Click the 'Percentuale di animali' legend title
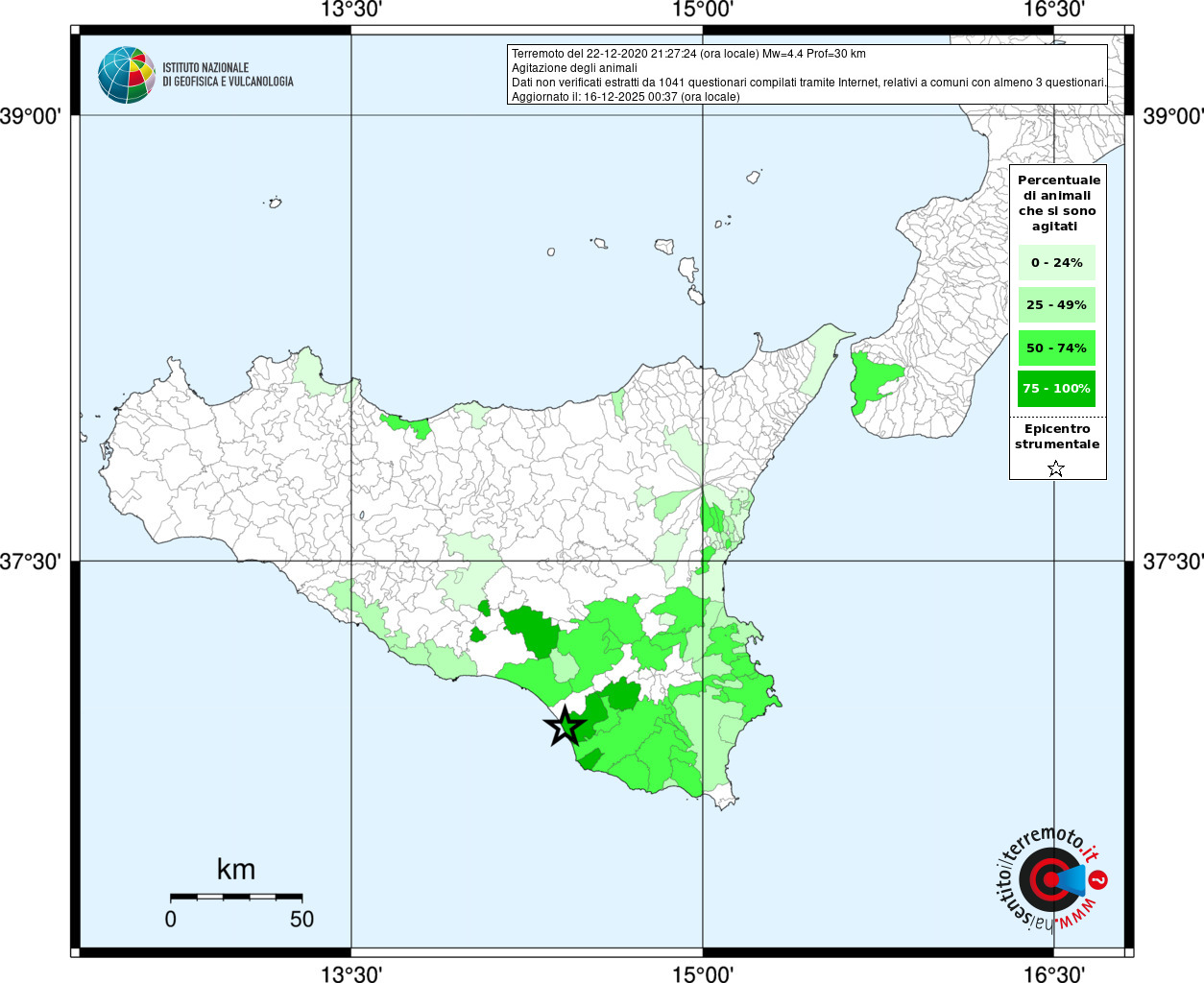 tap(1058, 203)
